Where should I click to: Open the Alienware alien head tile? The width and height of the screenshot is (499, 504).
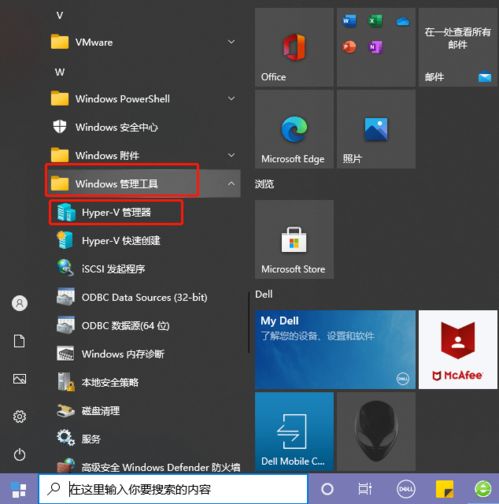pyautogui.click(x=376, y=431)
